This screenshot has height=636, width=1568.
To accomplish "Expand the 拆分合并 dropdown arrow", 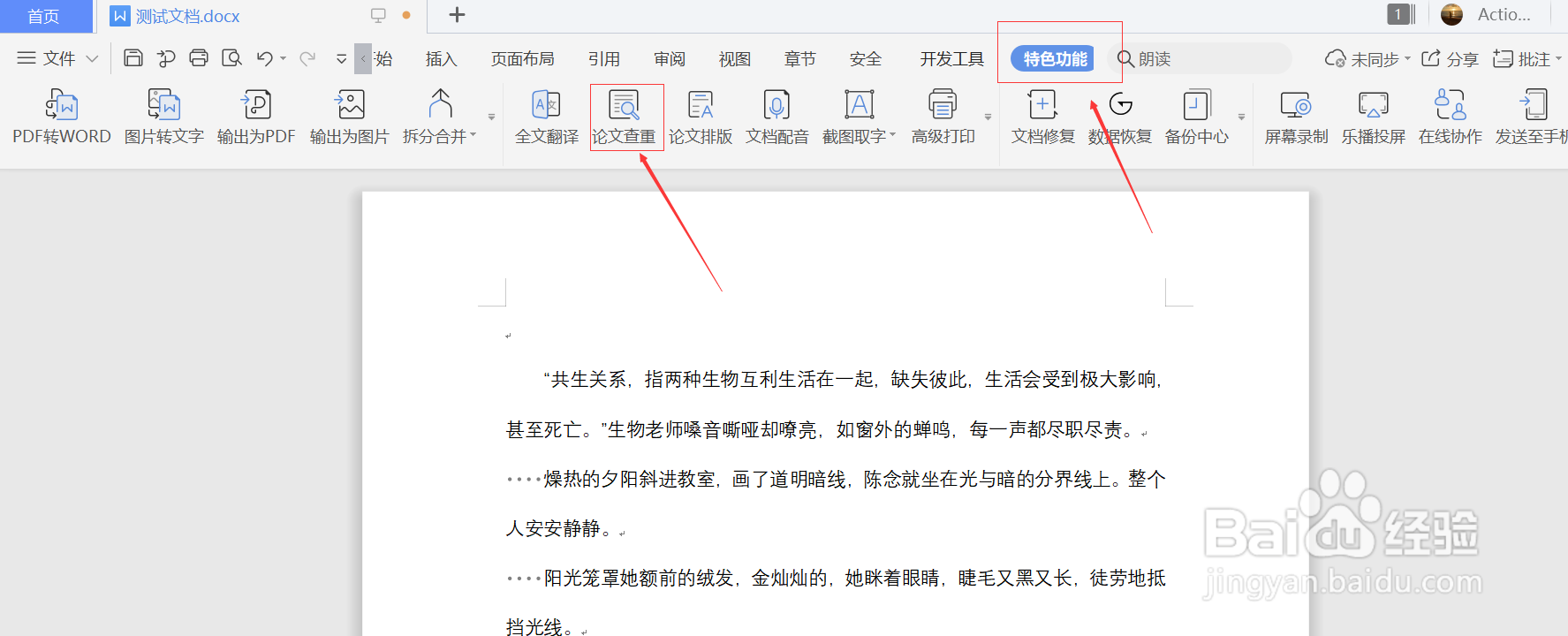I will (473, 136).
